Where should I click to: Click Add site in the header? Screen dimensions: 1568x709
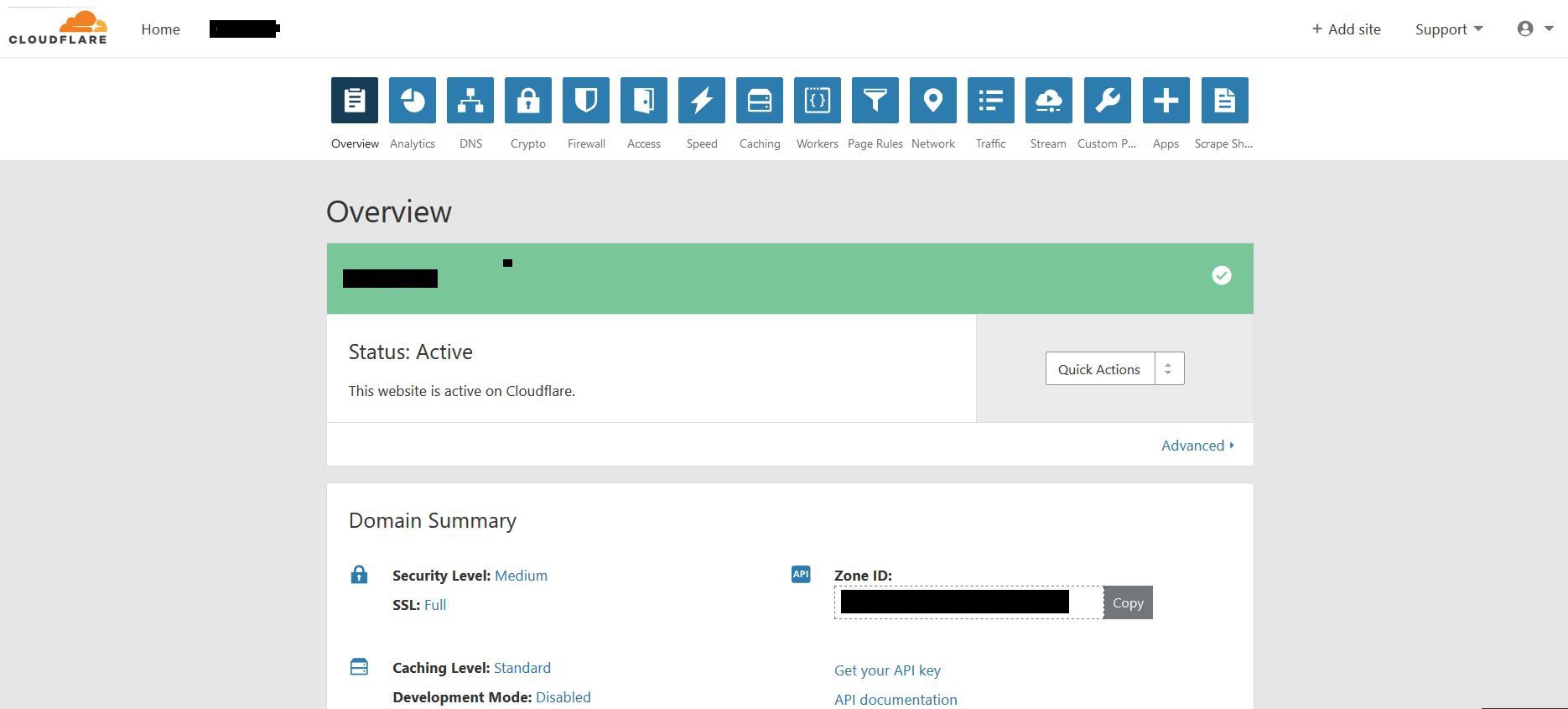pos(1347,29)
